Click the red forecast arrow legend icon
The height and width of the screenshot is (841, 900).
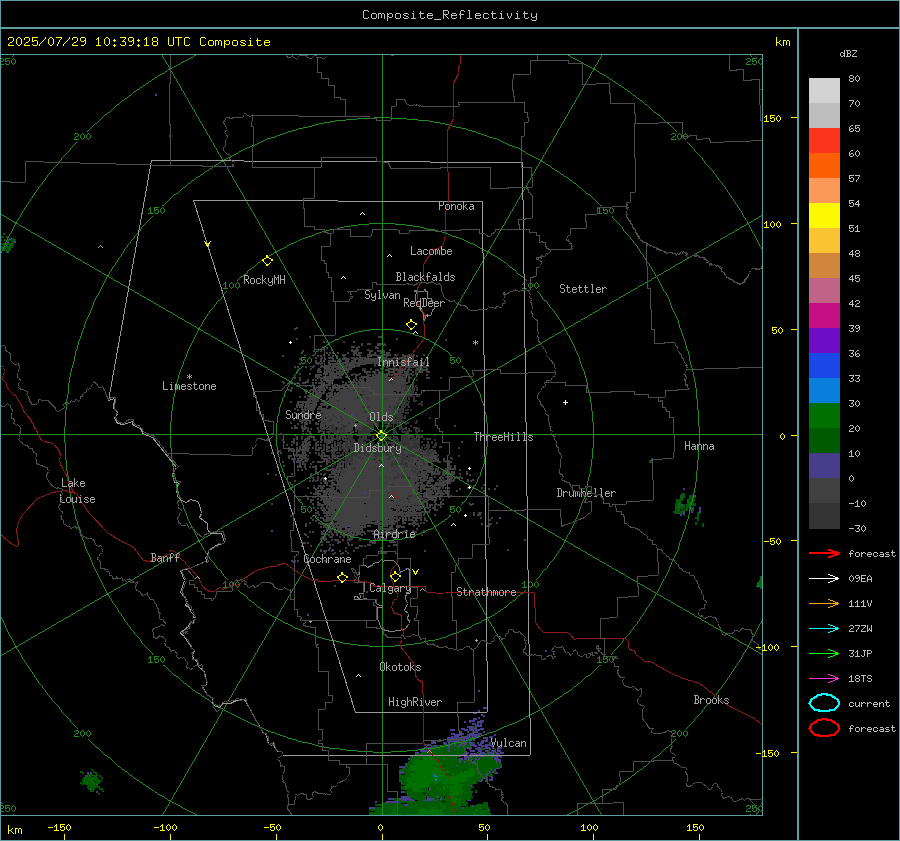click(824, 553)
